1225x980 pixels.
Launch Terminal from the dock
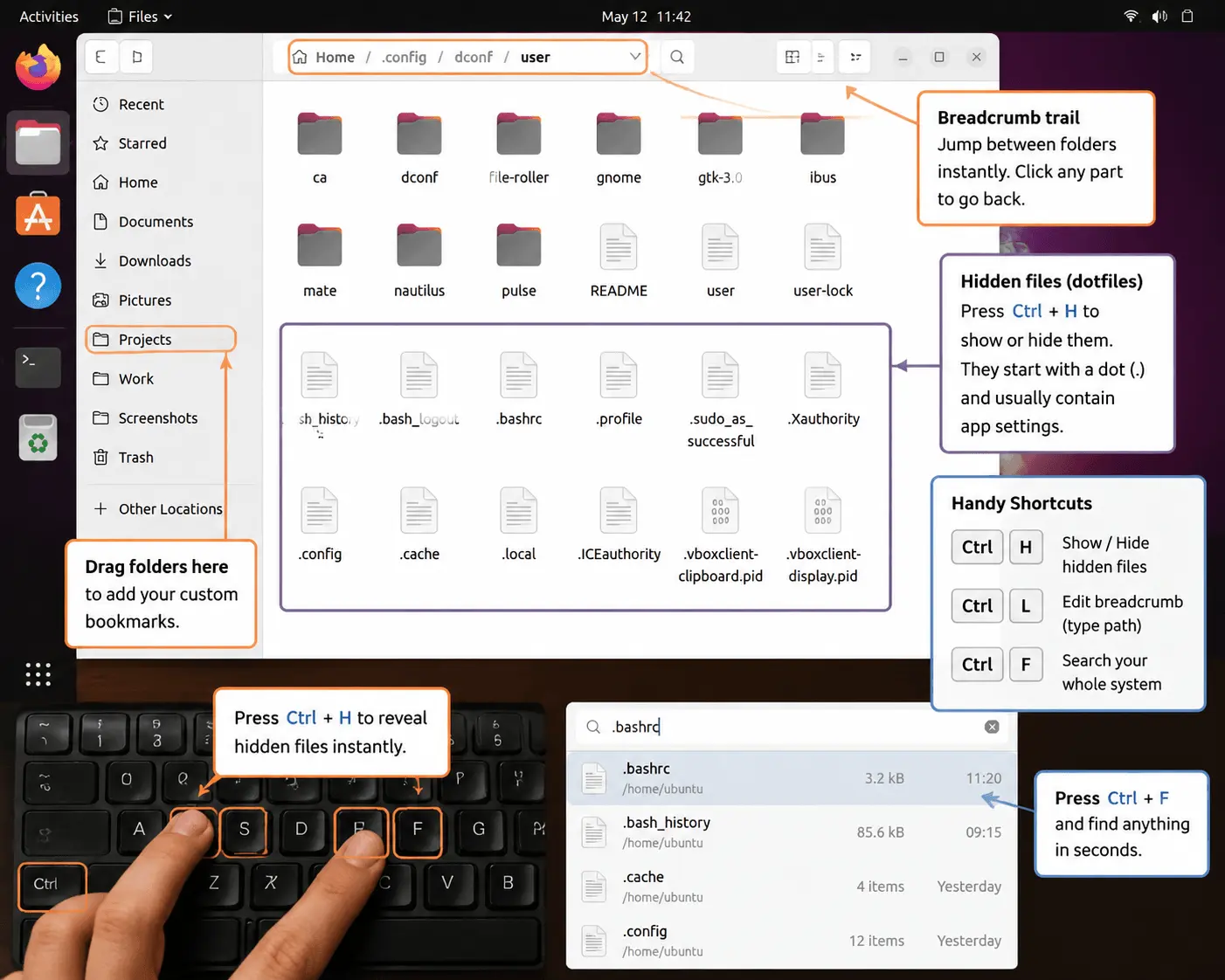(x=38, y=366)
